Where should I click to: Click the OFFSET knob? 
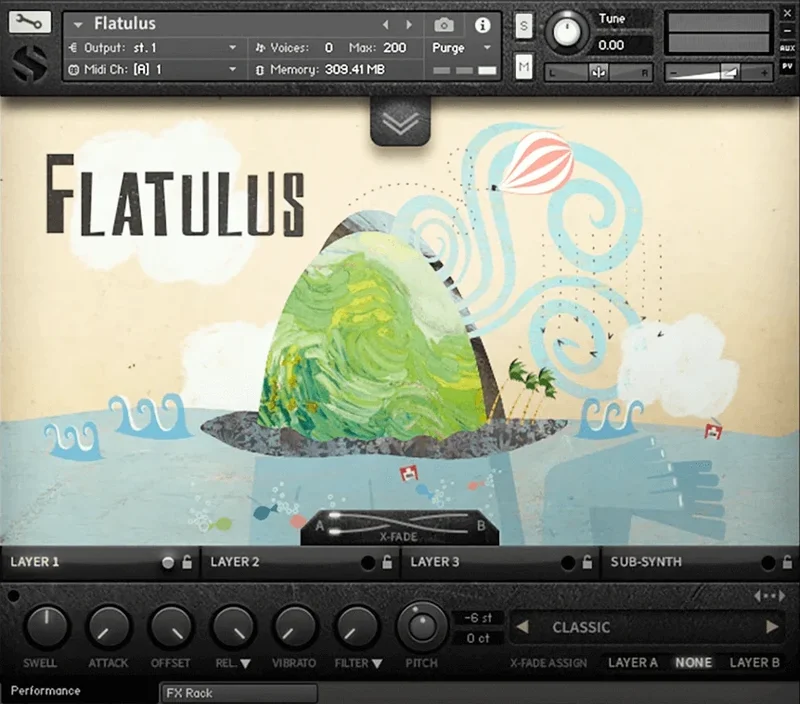pyautogui.click(x=170, y=627)
